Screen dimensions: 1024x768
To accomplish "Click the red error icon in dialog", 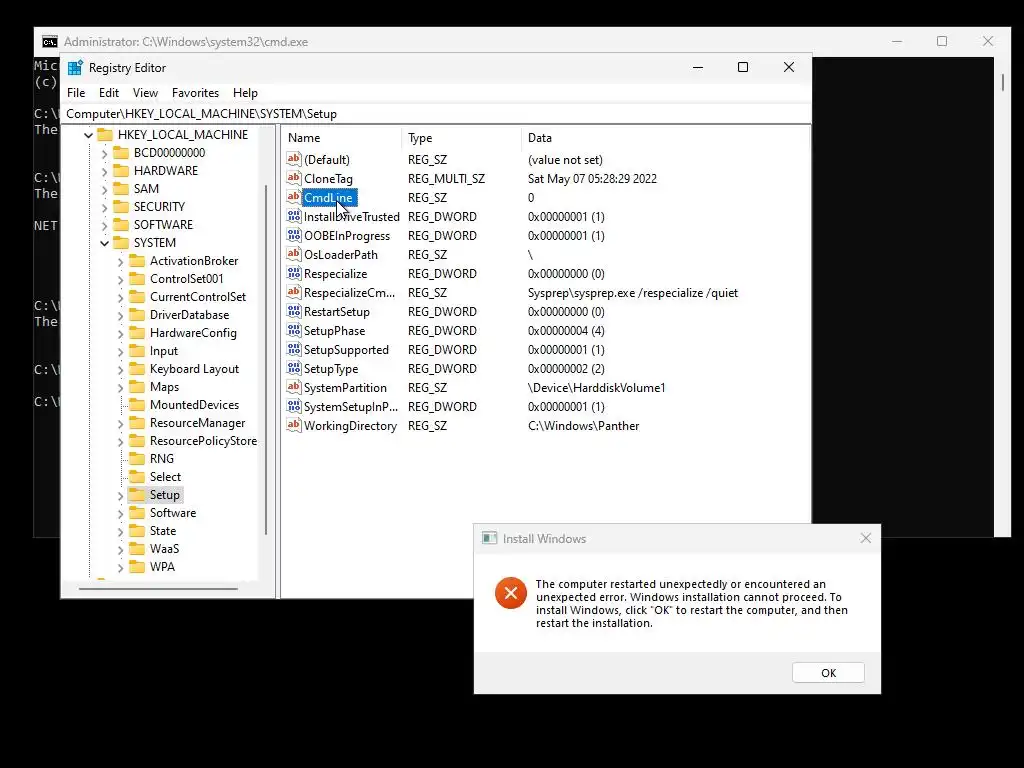I will pos(511,592).
